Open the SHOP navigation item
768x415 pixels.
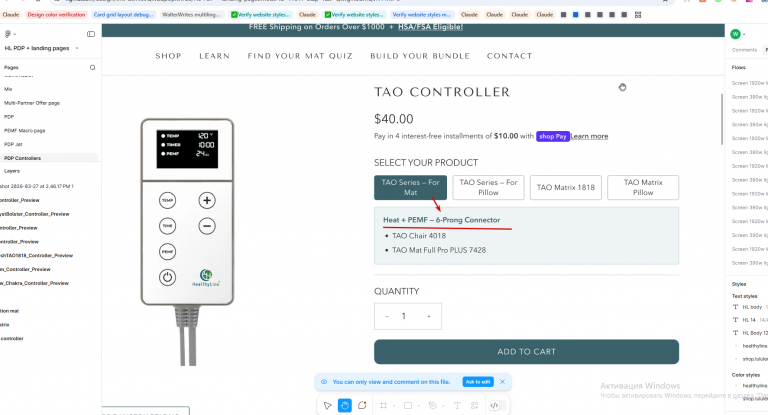click(x=168, y=56)
